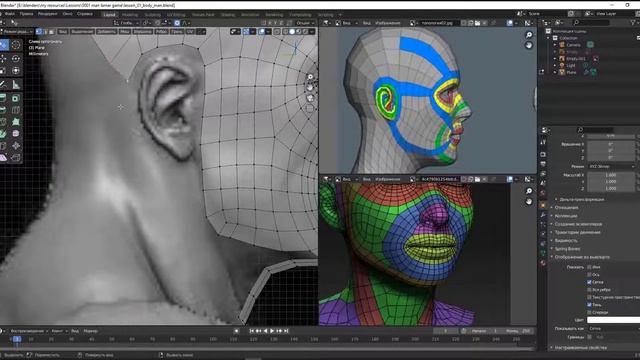The image size is (640, 360).
Task: Expand the Коллекции panel
Action: click(566, 216)
